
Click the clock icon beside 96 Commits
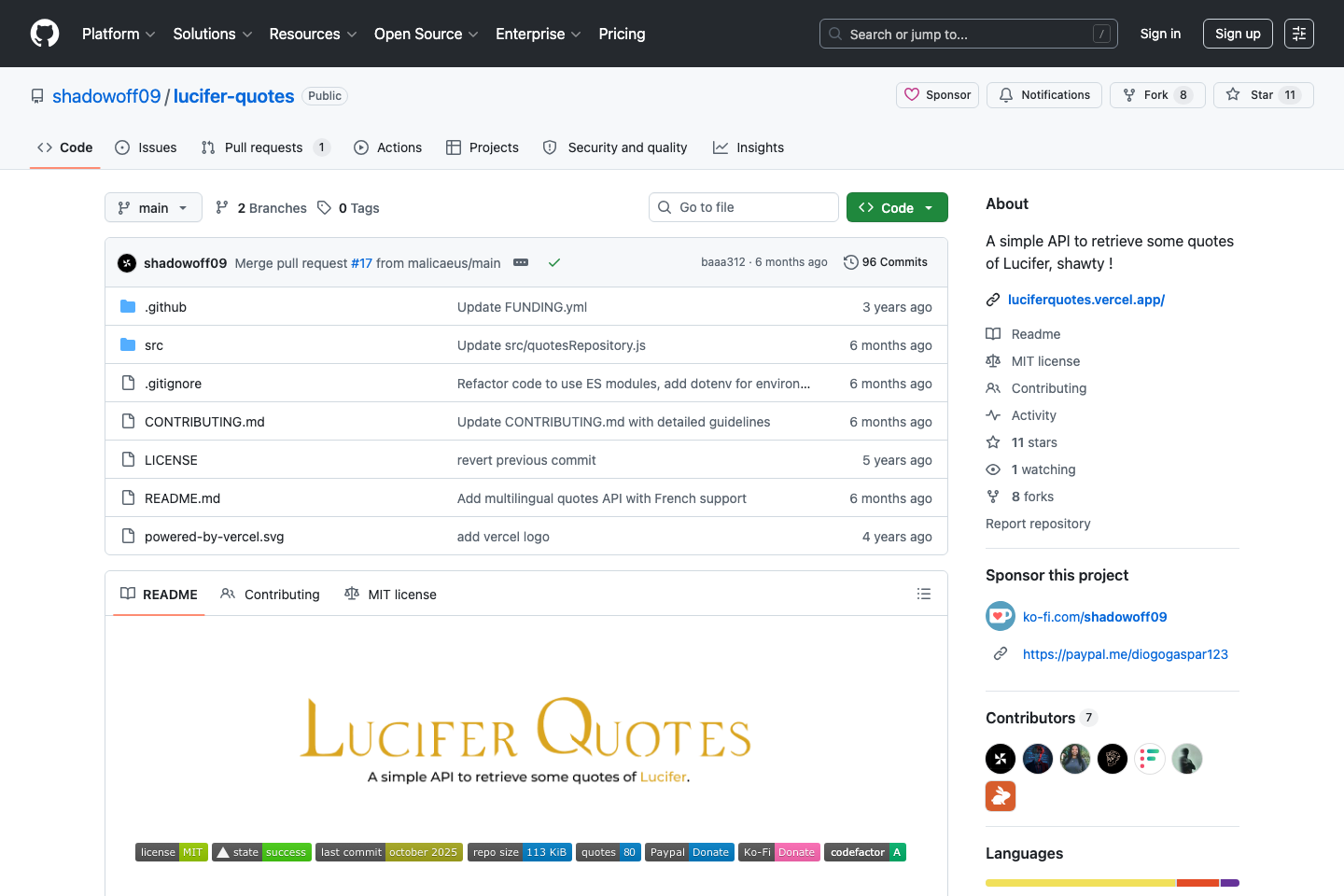click(850, 262)
